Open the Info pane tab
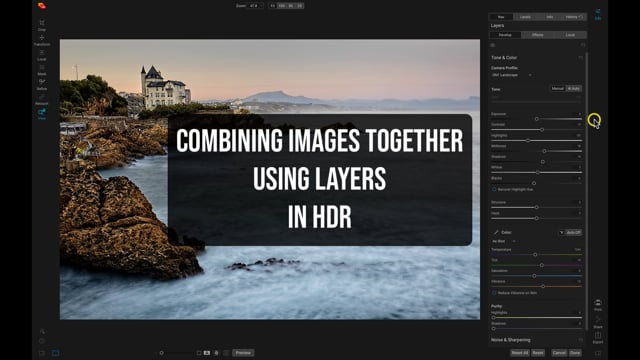Viewport: 640px width, 360px height. point(550,17)
